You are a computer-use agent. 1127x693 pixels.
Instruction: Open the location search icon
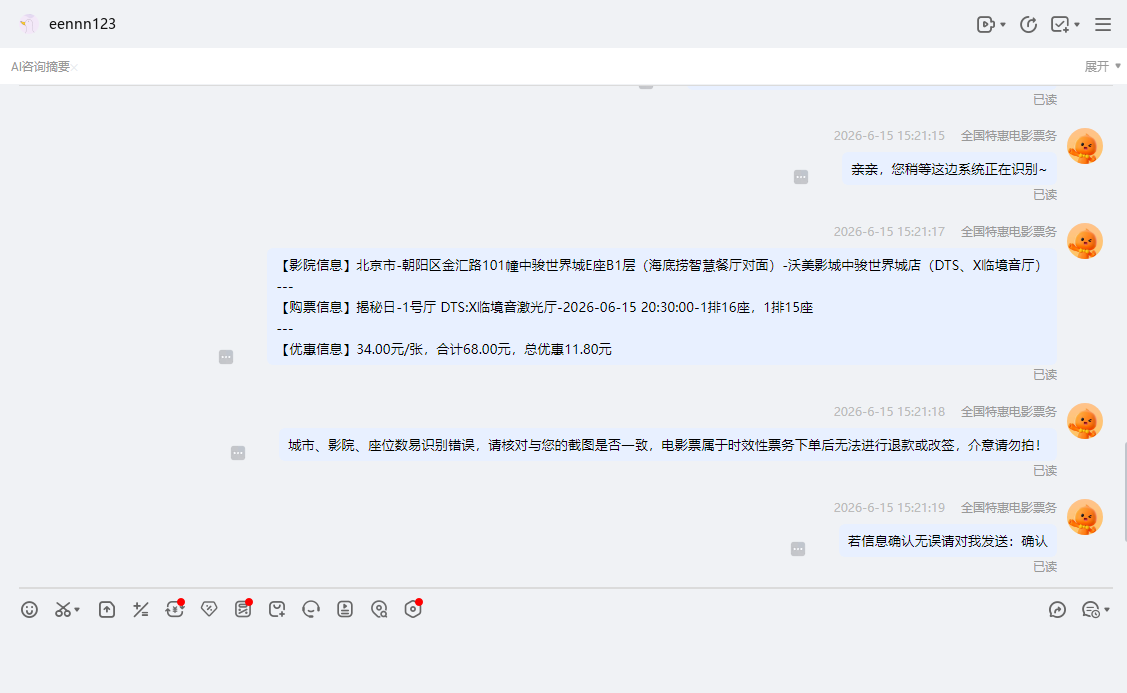[x=379, y=610]
